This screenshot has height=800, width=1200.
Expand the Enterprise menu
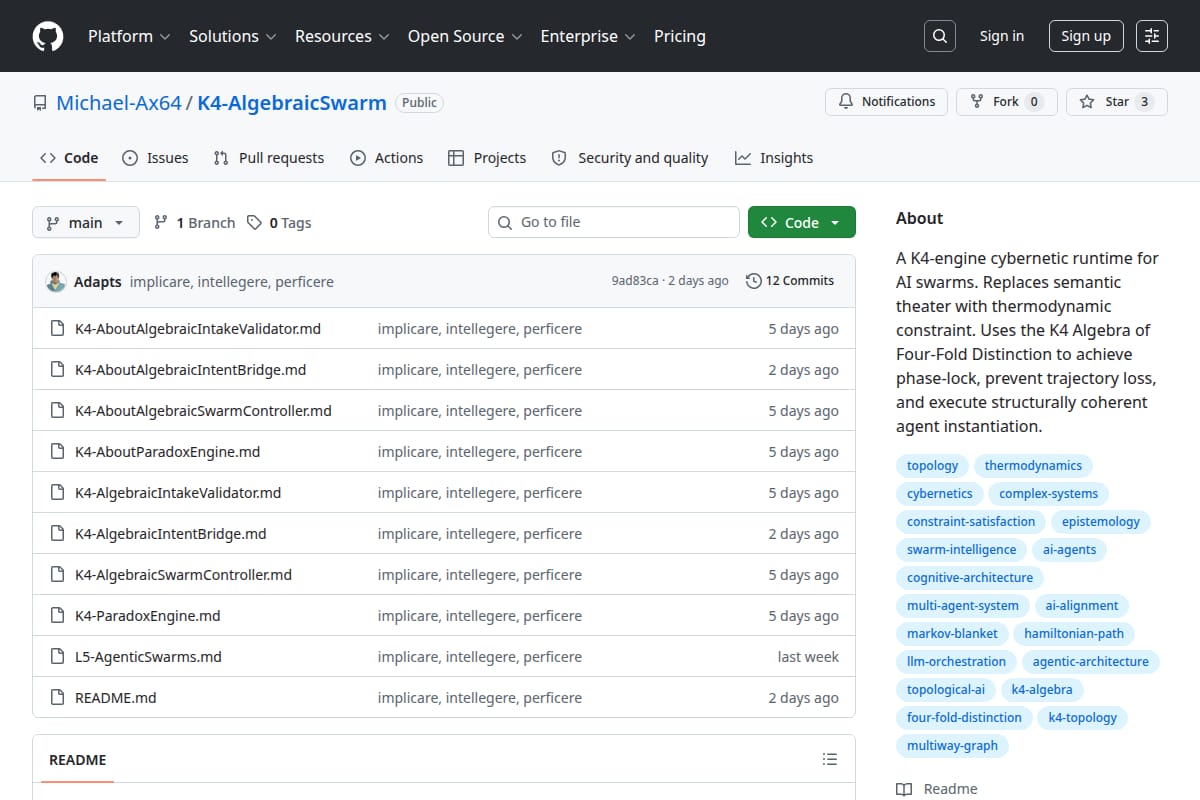coord(588,36)
